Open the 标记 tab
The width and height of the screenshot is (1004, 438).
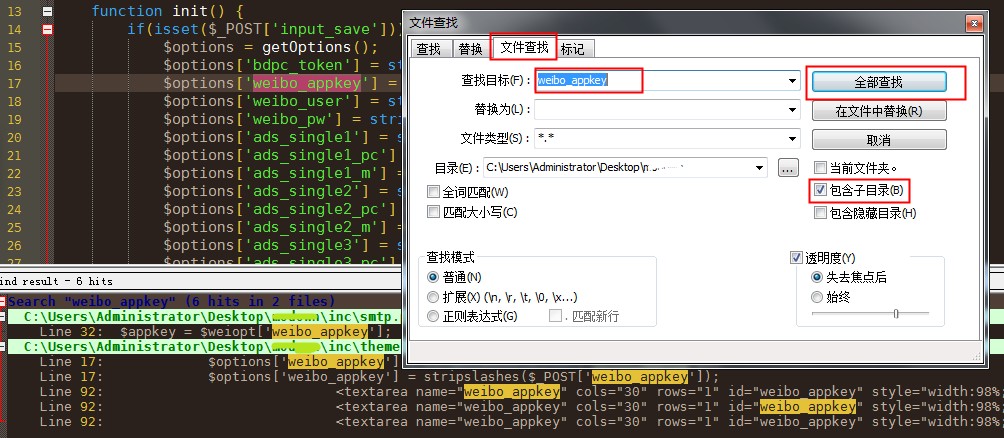[x=572, y=48]
